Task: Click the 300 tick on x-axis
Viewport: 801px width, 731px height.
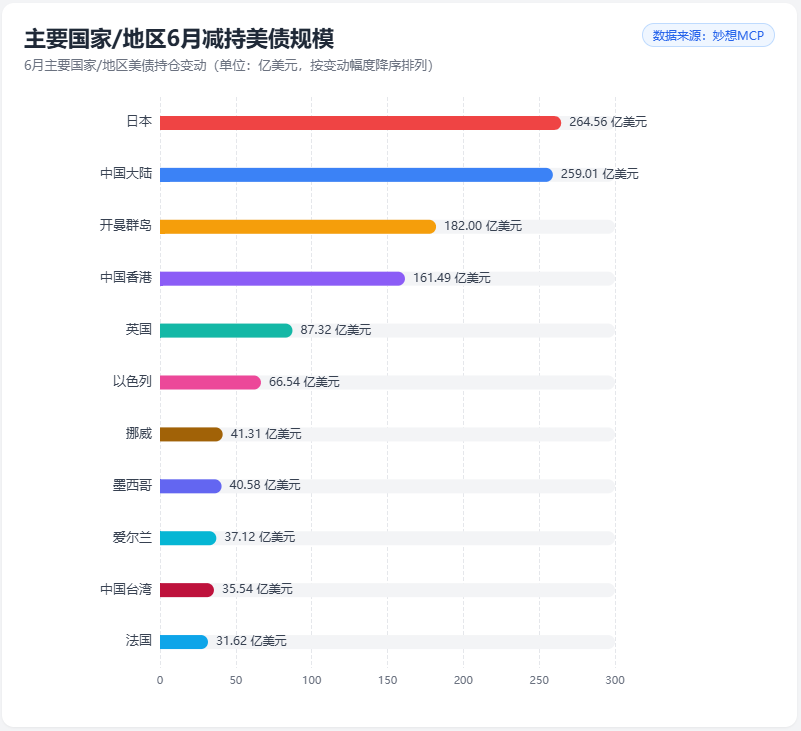Action: [x=615, y=680]
